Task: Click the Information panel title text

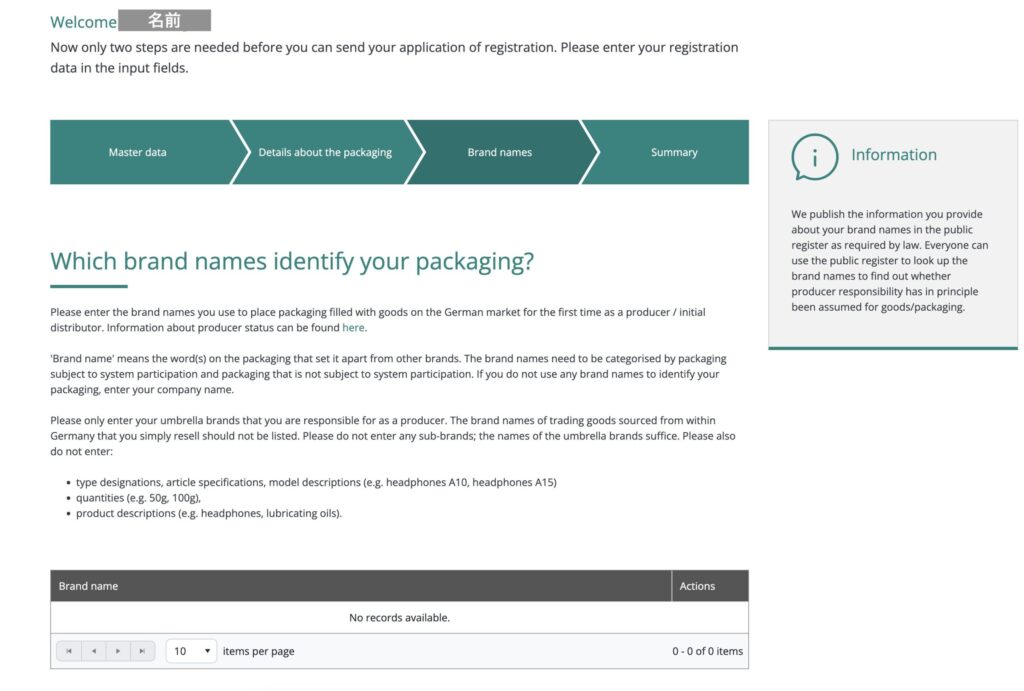Action: (x=894, y=155)
